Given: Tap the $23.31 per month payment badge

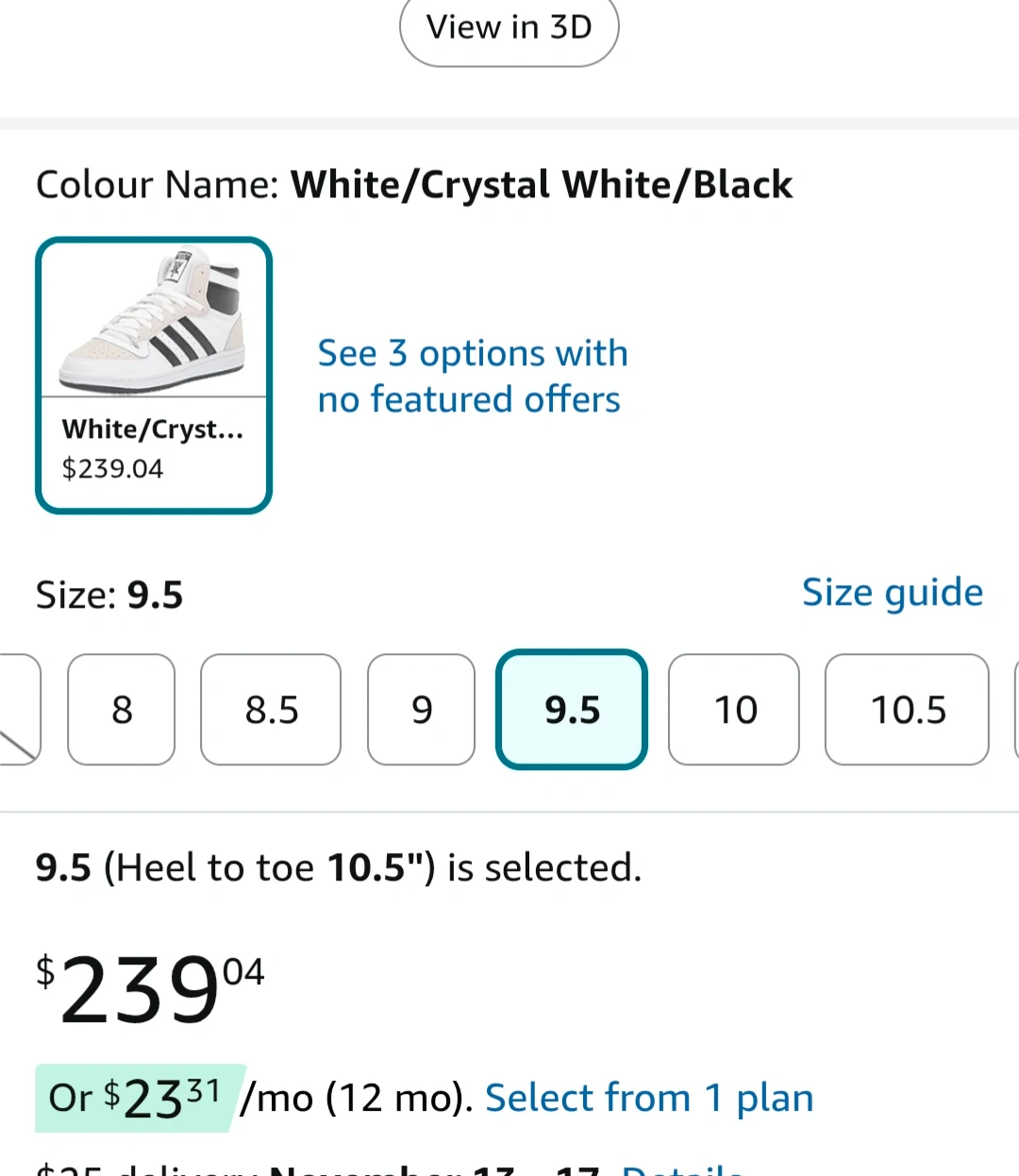Looking at the screenshot, I should (x=139, y=1098).
